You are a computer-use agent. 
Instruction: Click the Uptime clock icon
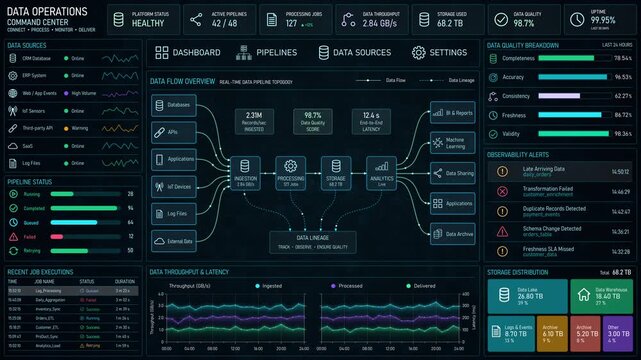577,20
